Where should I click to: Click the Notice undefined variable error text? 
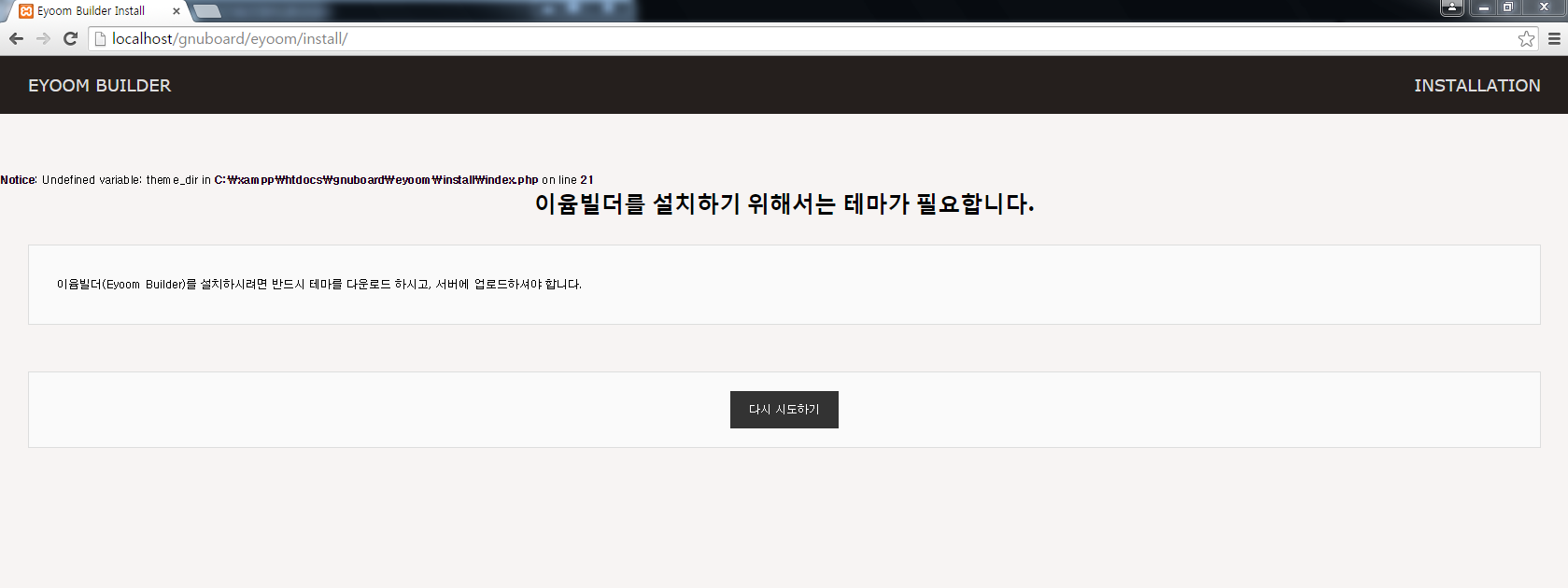coord(297,180)
